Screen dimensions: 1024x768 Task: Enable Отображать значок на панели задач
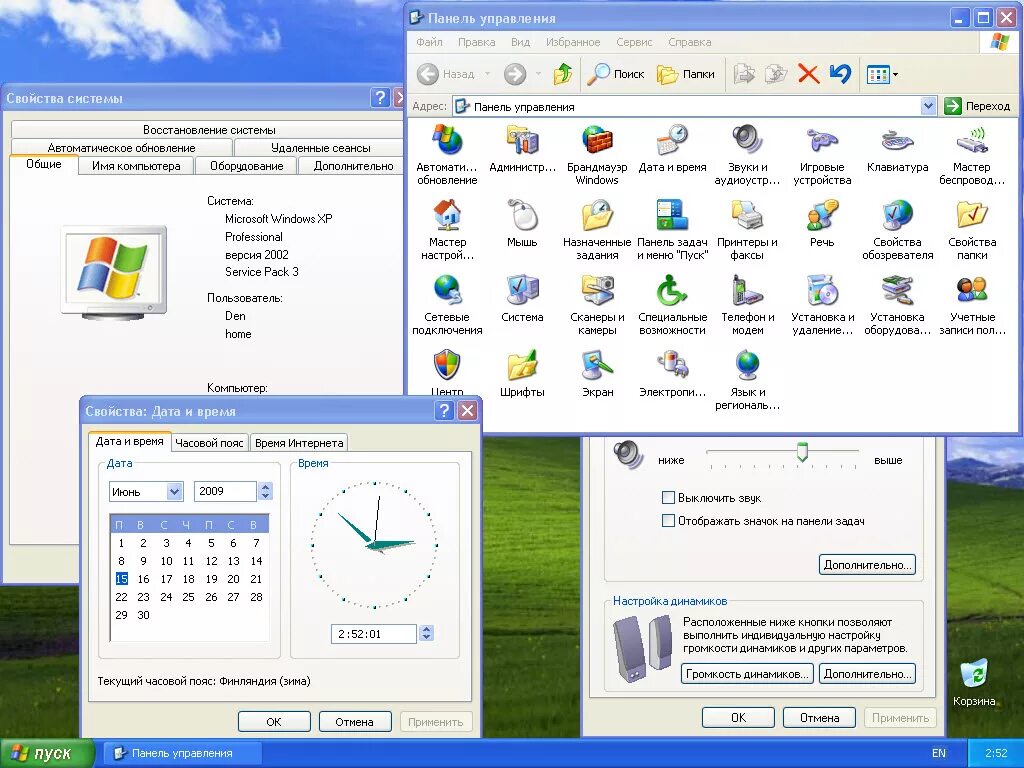click(x=668, y=520)
